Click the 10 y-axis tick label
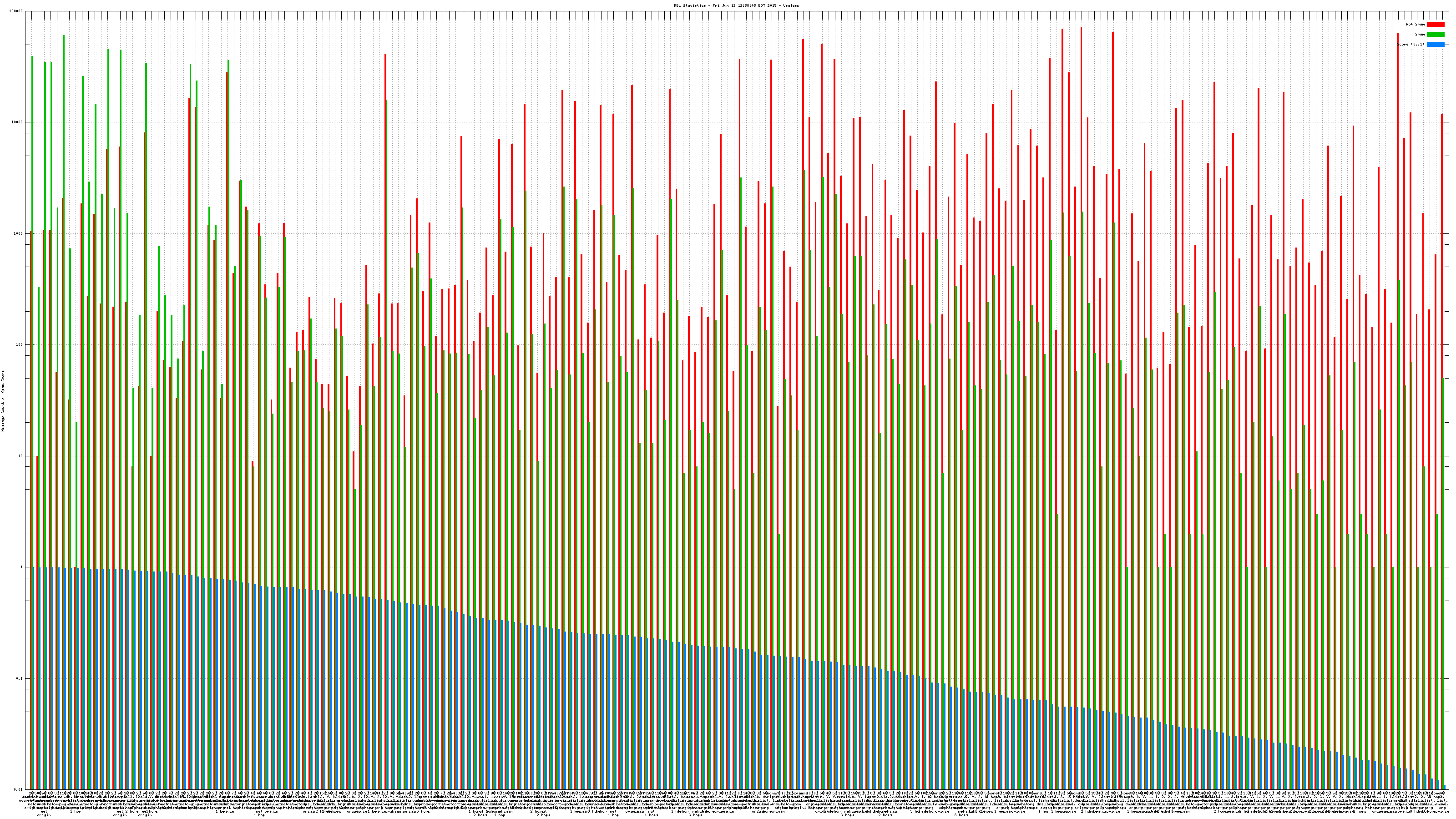Screen dimensions: 1456x819 21,456
